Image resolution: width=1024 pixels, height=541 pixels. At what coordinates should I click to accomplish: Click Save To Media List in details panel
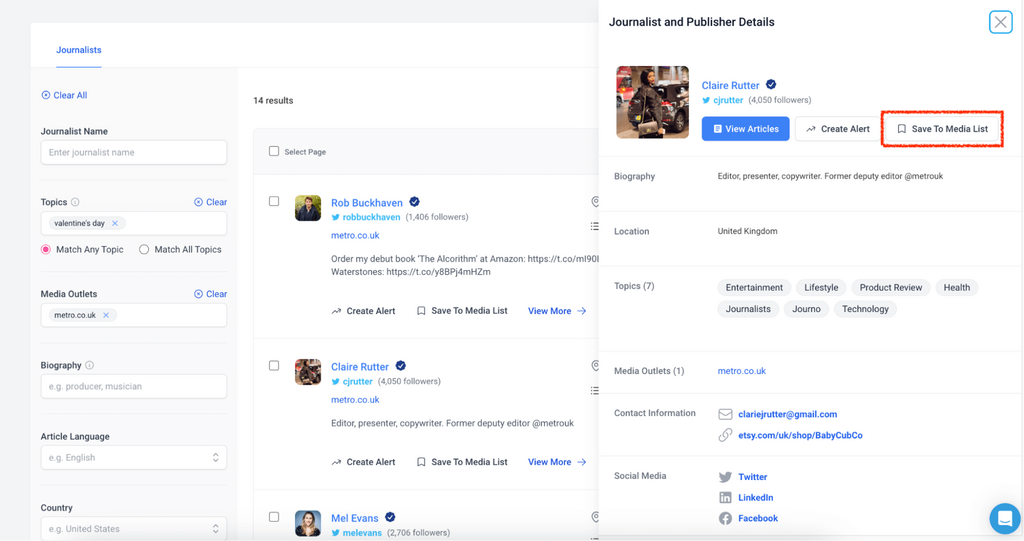[x=941, y=129]
